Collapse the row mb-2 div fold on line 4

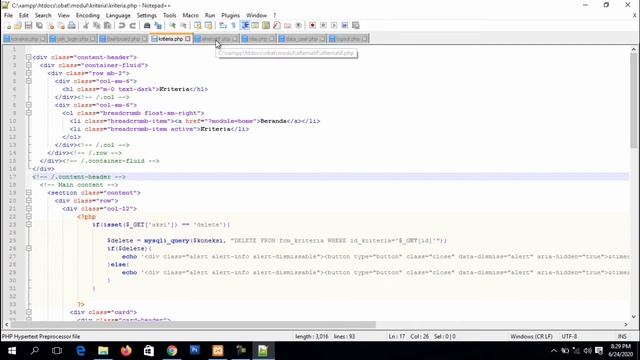29,73
